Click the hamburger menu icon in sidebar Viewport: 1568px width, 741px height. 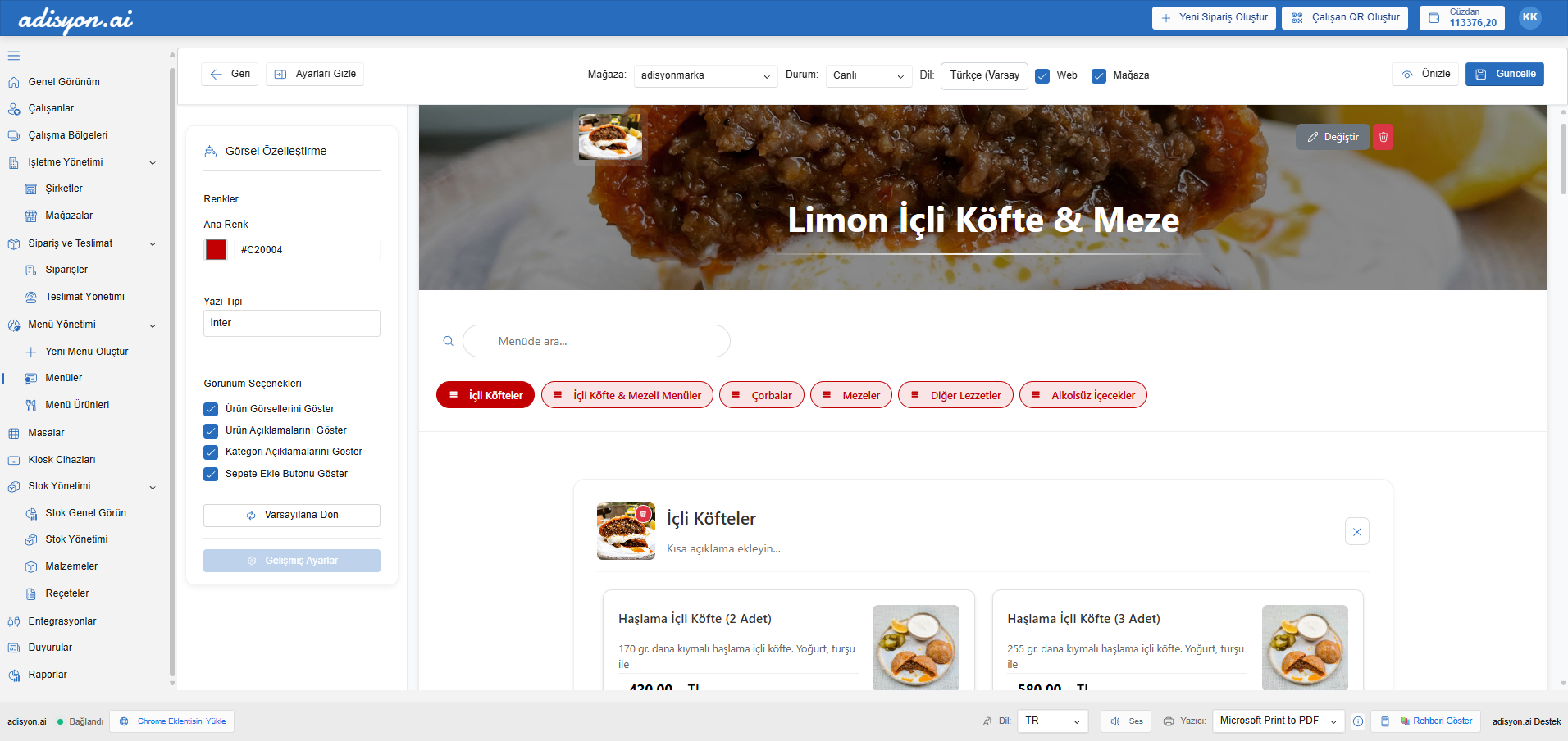(x=14, y=56)
